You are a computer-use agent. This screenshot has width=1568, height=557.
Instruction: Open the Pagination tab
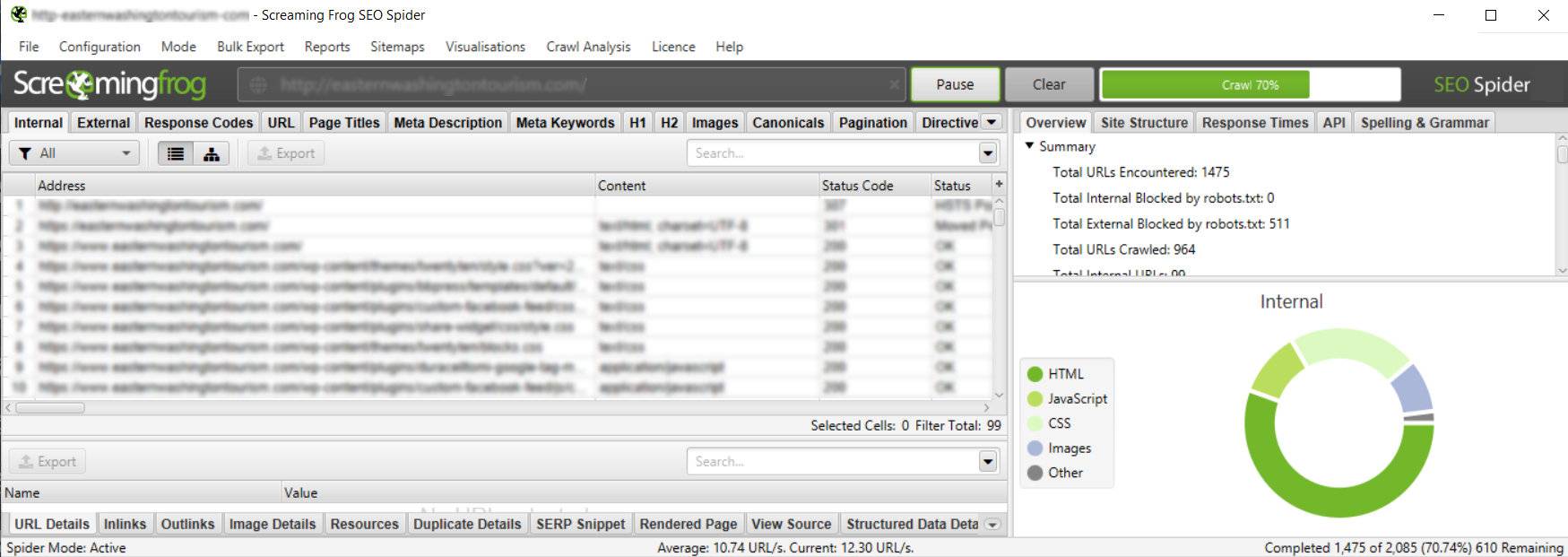873,122
